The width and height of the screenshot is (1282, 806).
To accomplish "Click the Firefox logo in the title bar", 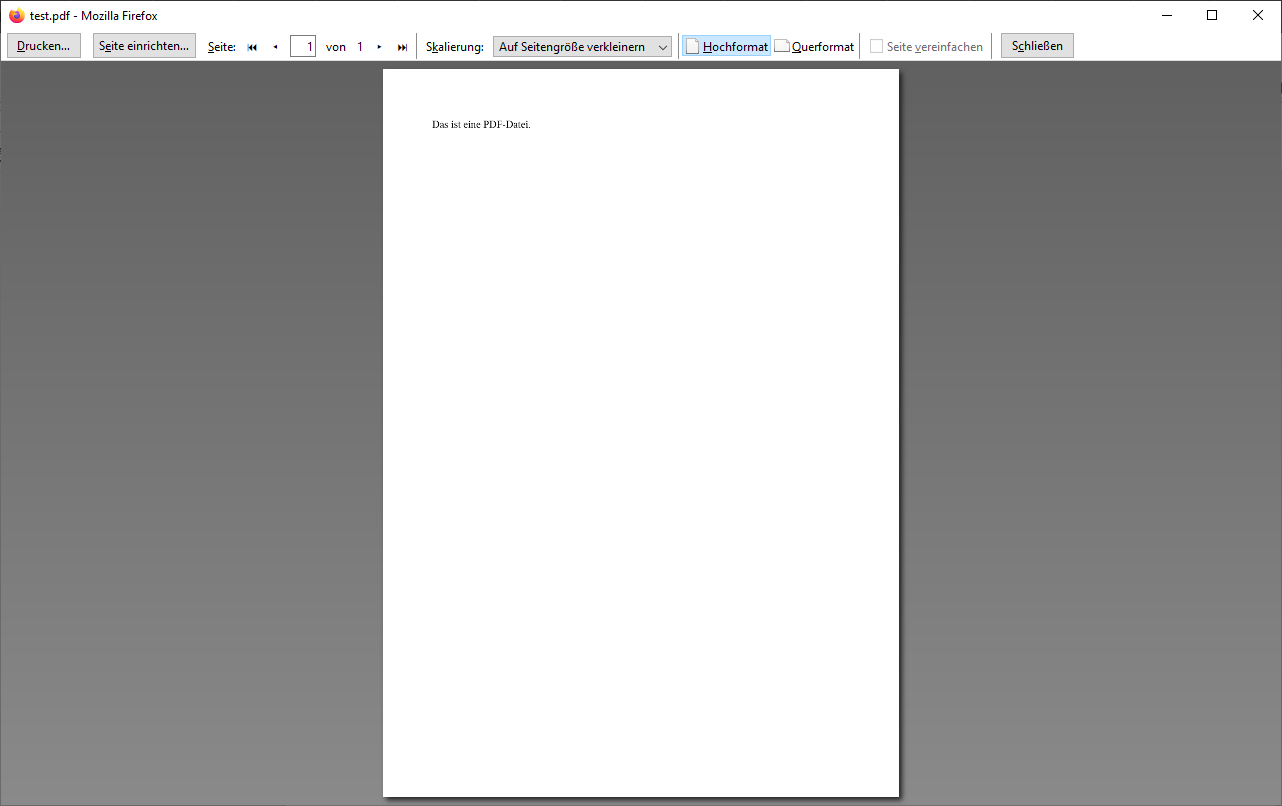I will click(16, 15).
